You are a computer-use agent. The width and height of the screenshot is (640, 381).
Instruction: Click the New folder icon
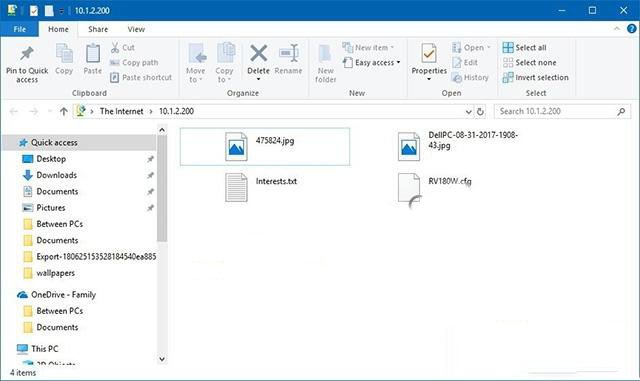(325, 54)
